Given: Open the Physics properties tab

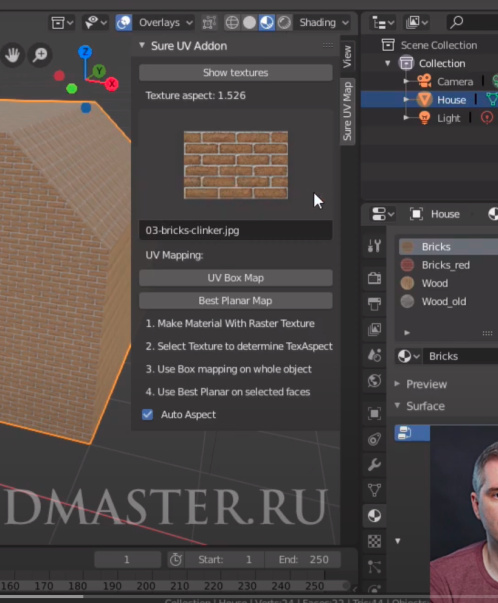Looking at the screenshot, I should tap(374, 439).
